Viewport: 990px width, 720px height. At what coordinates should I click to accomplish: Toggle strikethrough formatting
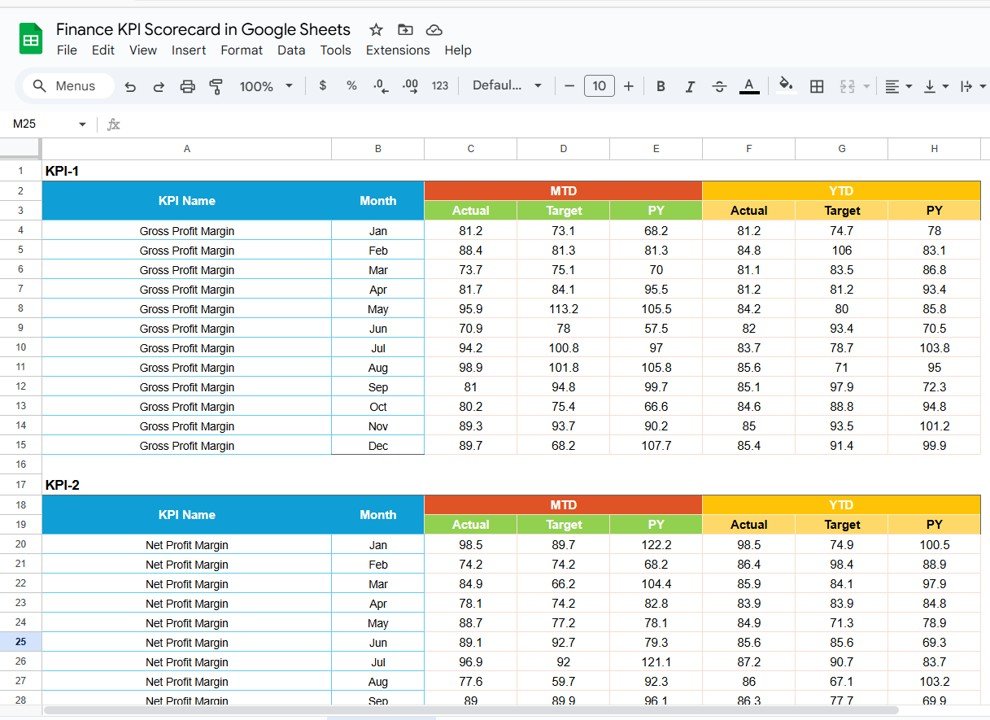tap(719, 87)
